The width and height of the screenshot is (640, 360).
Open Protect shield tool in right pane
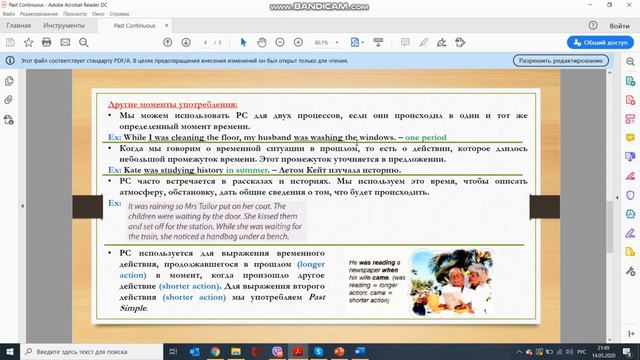630,195
